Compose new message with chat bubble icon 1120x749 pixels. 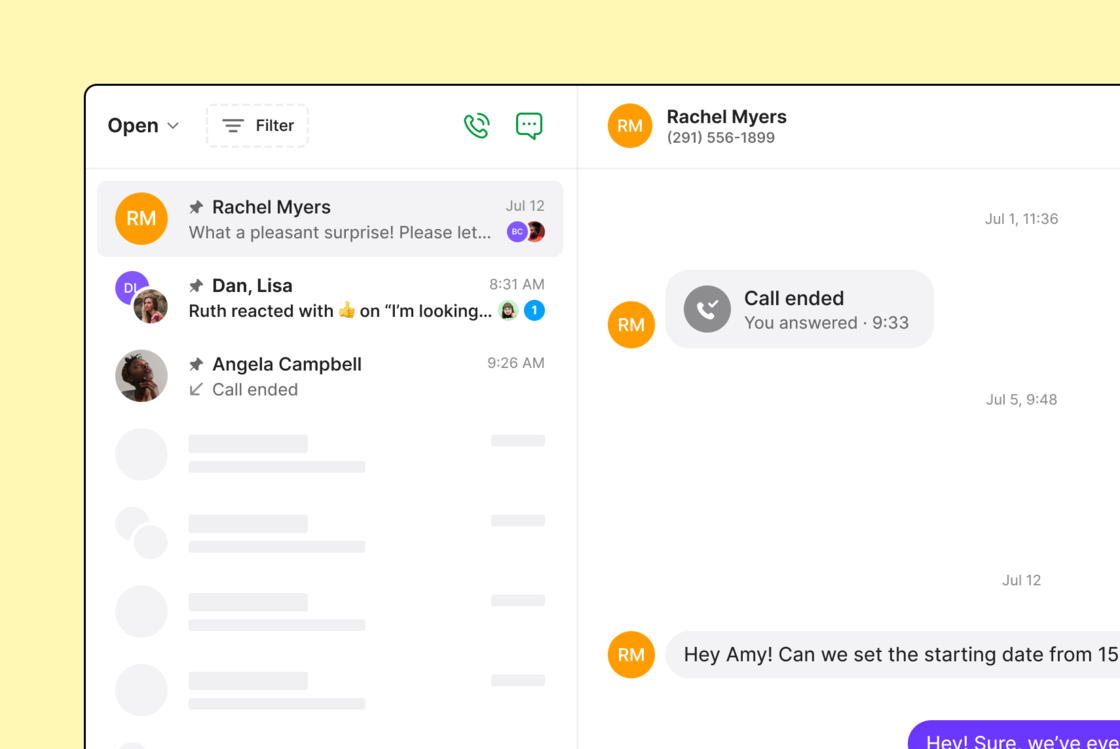point(529,126)
